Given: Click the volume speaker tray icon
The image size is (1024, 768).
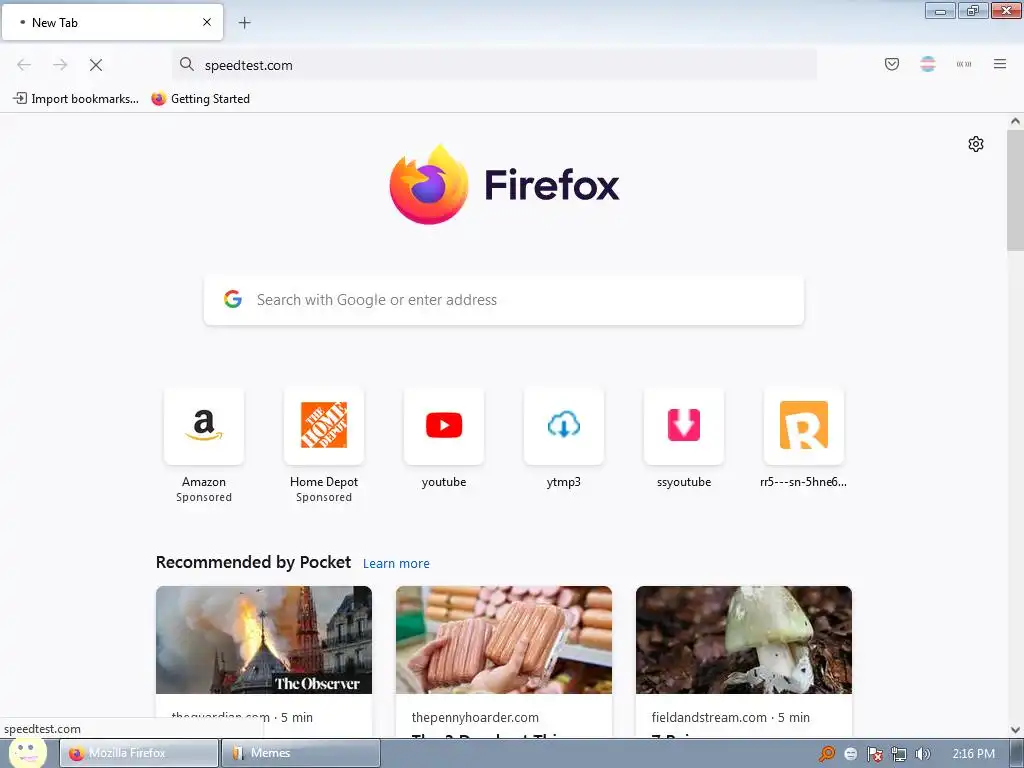Looking at the screenshot, I should click(922, 754).
